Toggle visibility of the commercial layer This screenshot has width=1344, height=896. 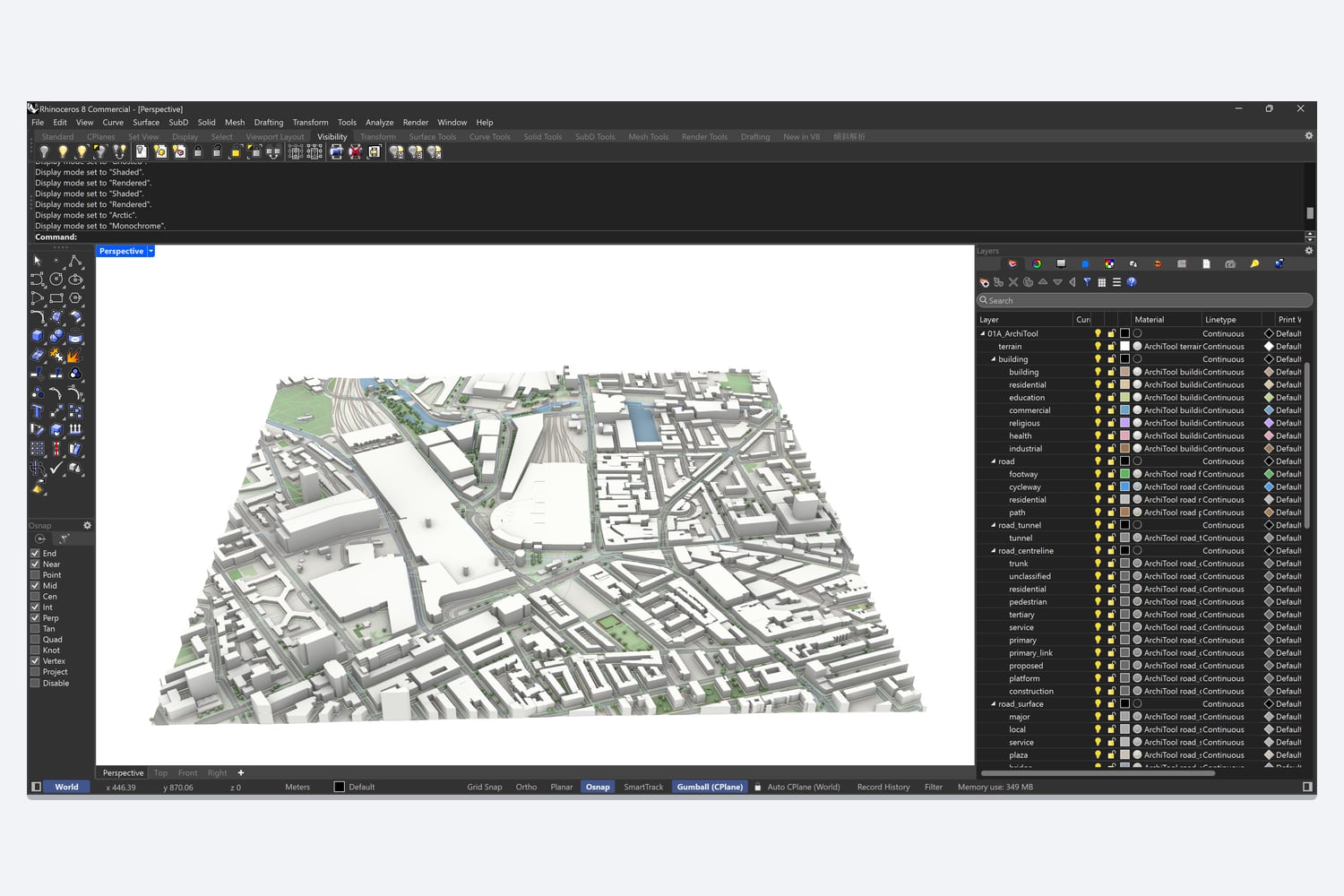pos(1098,410)
